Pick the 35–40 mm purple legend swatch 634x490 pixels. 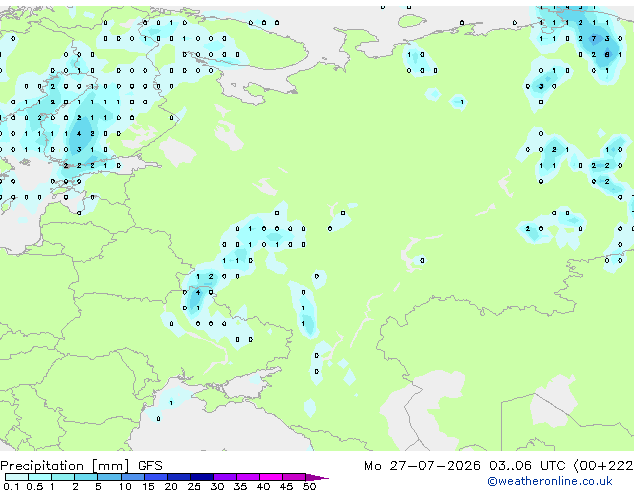(247, 477)
